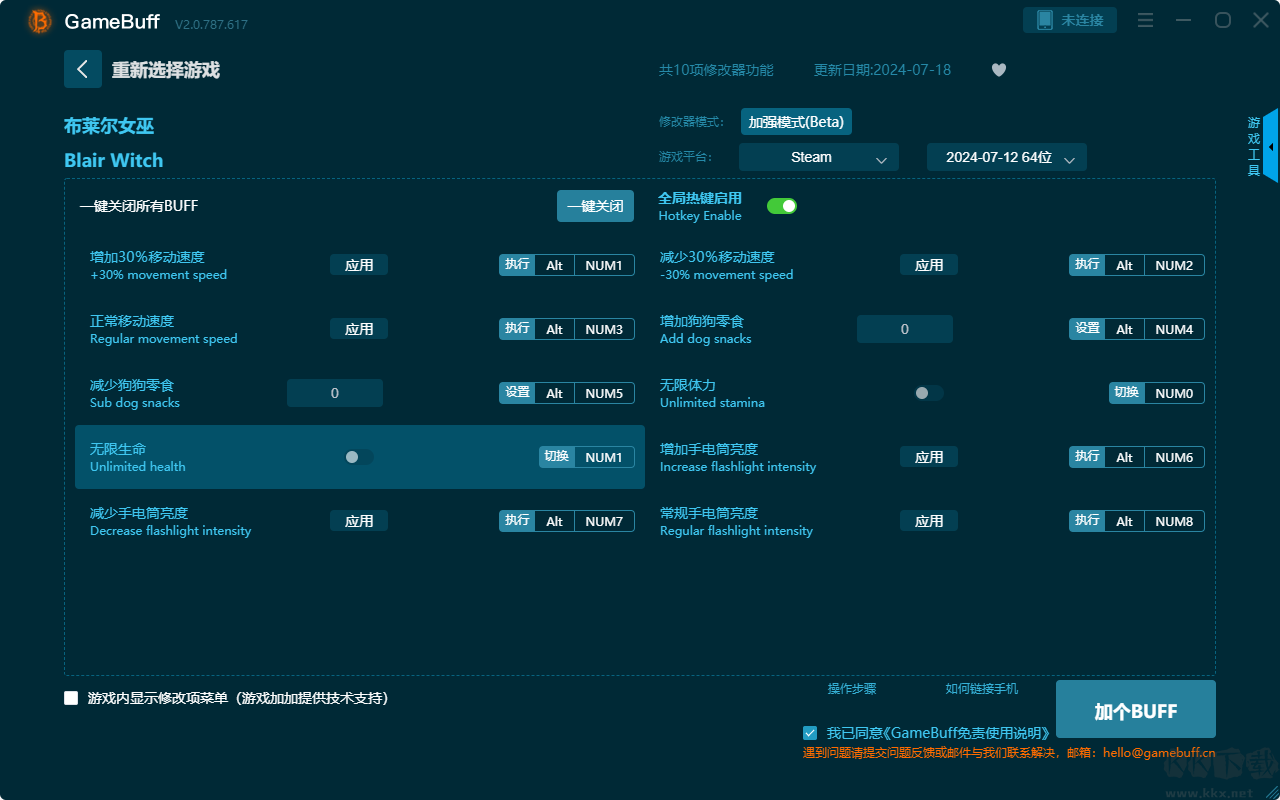Click the NUM7 hotkey for Decrease flashlight intensity
Image resolution: width=1280 pixels, height=800 pixels.
point(604,521)
